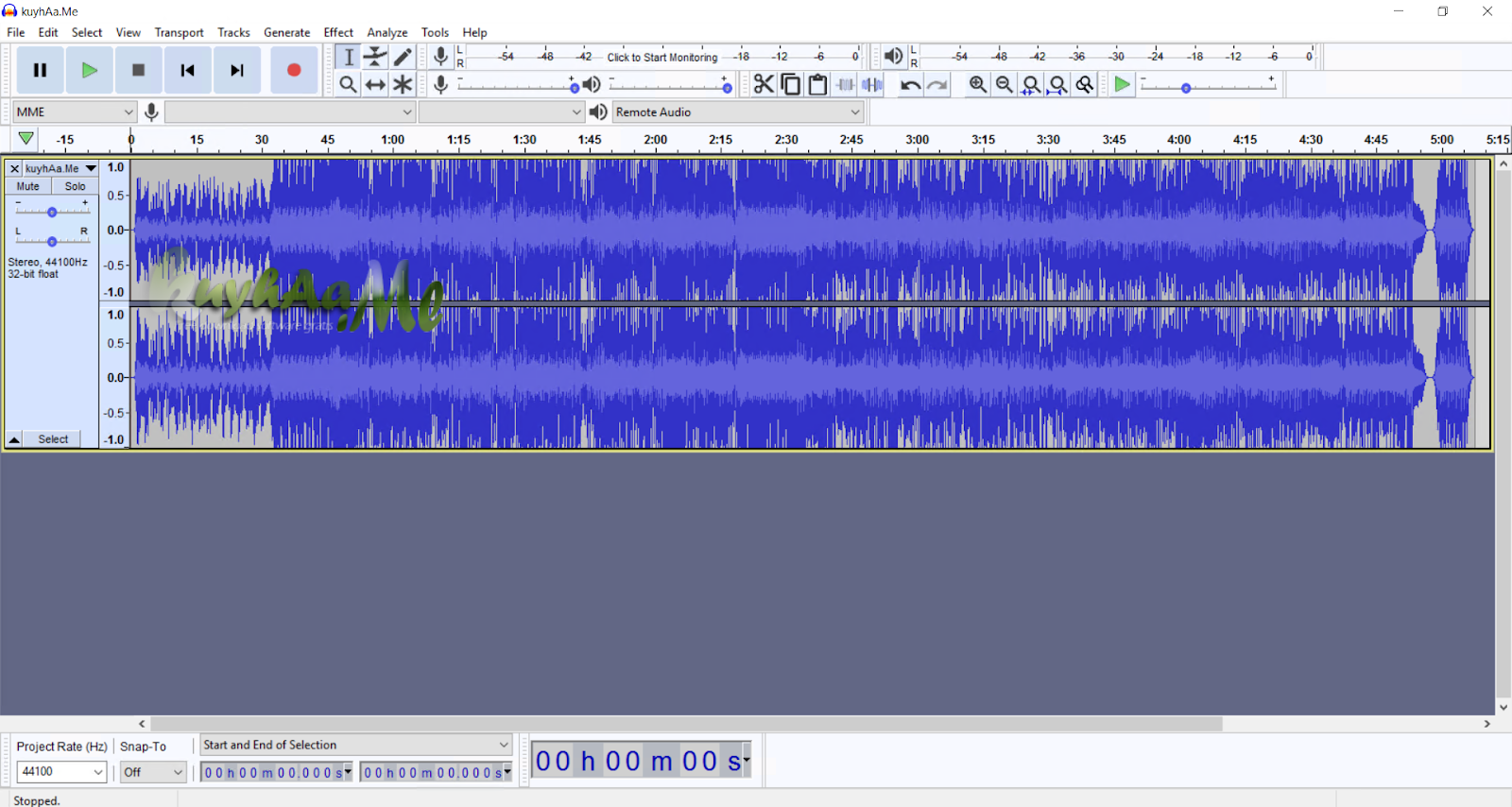Open the Edit menu
This screenshot has height=807, width=1512.
pos(48,32)
